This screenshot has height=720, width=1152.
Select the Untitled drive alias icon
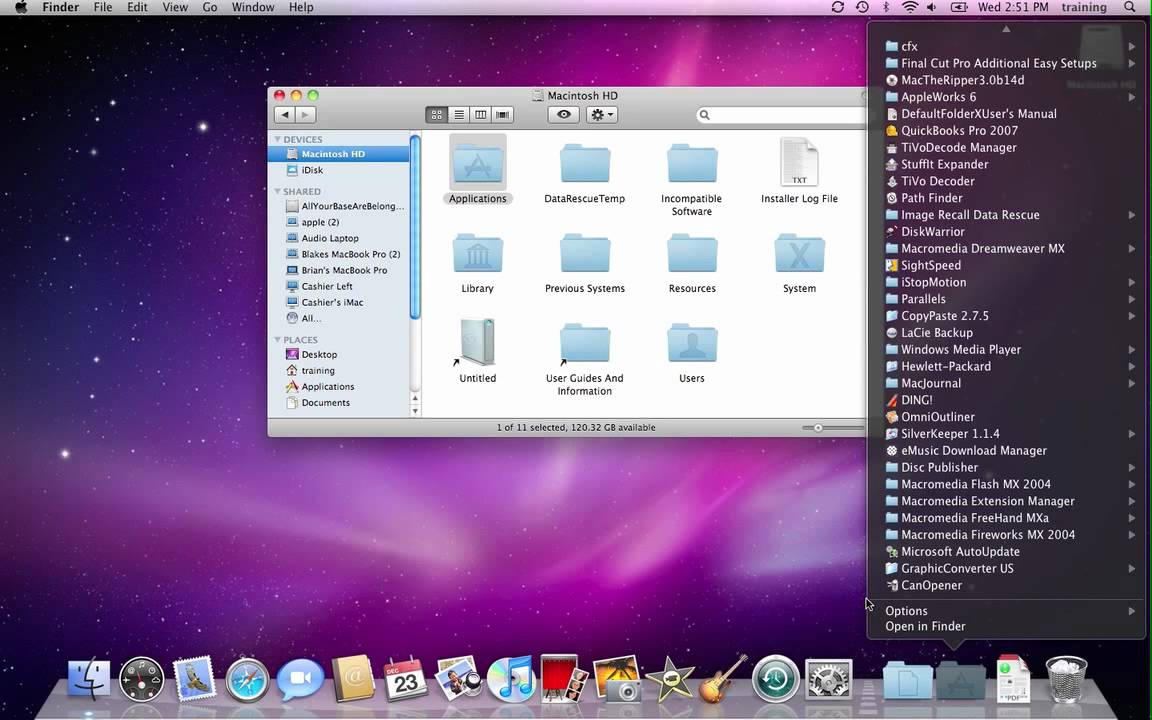pos(478,342)
